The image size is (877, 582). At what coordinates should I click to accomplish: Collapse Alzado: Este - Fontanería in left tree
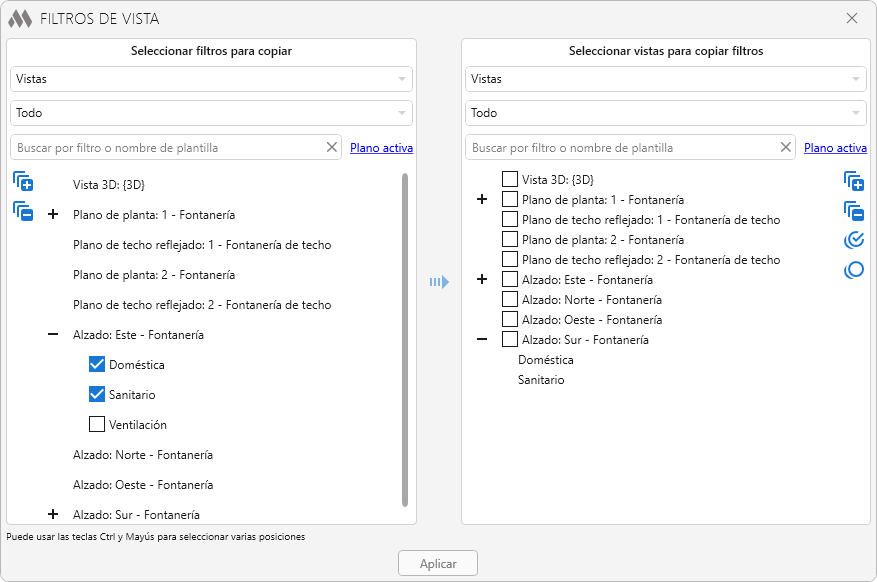coord(53,335)
